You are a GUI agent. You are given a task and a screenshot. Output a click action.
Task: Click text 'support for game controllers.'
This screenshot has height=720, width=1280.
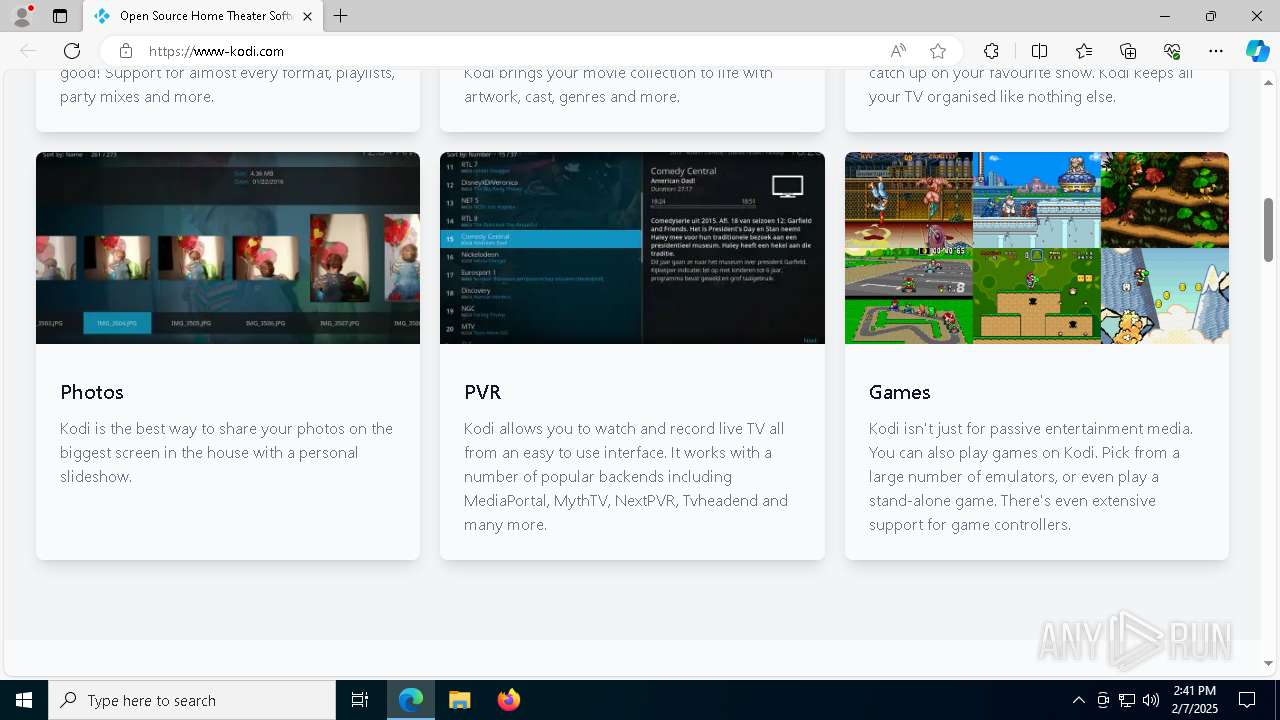pos(970,525)
